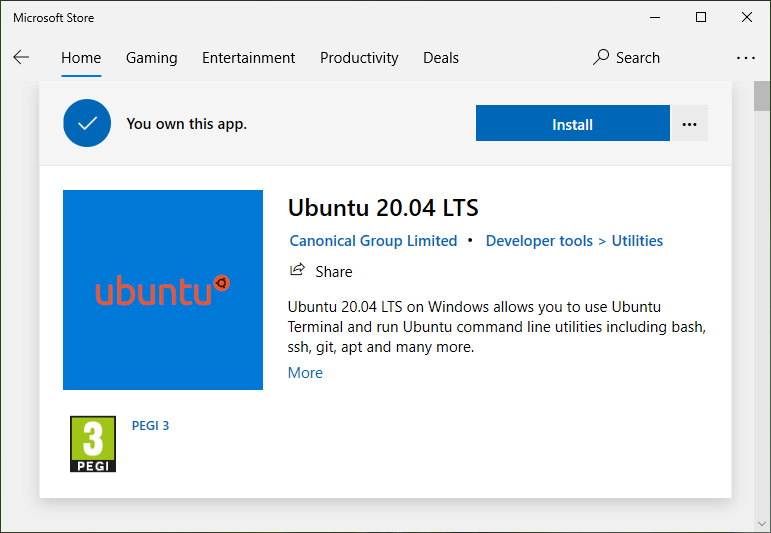Click the vertical scrollbar thumb

[762, 96]
